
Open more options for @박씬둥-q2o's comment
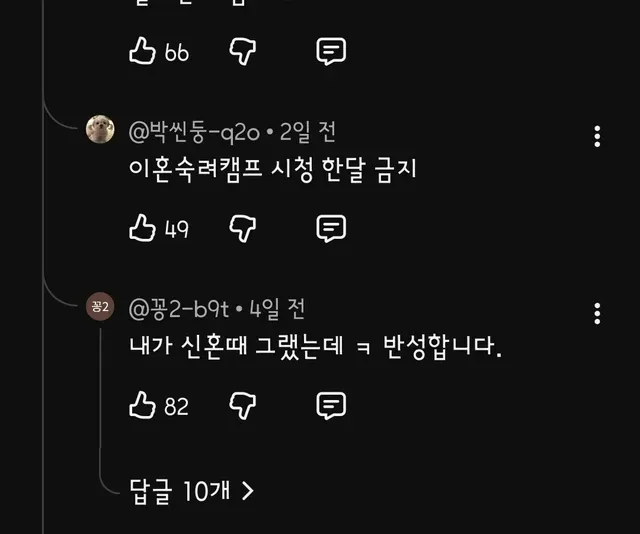[597, 137]
